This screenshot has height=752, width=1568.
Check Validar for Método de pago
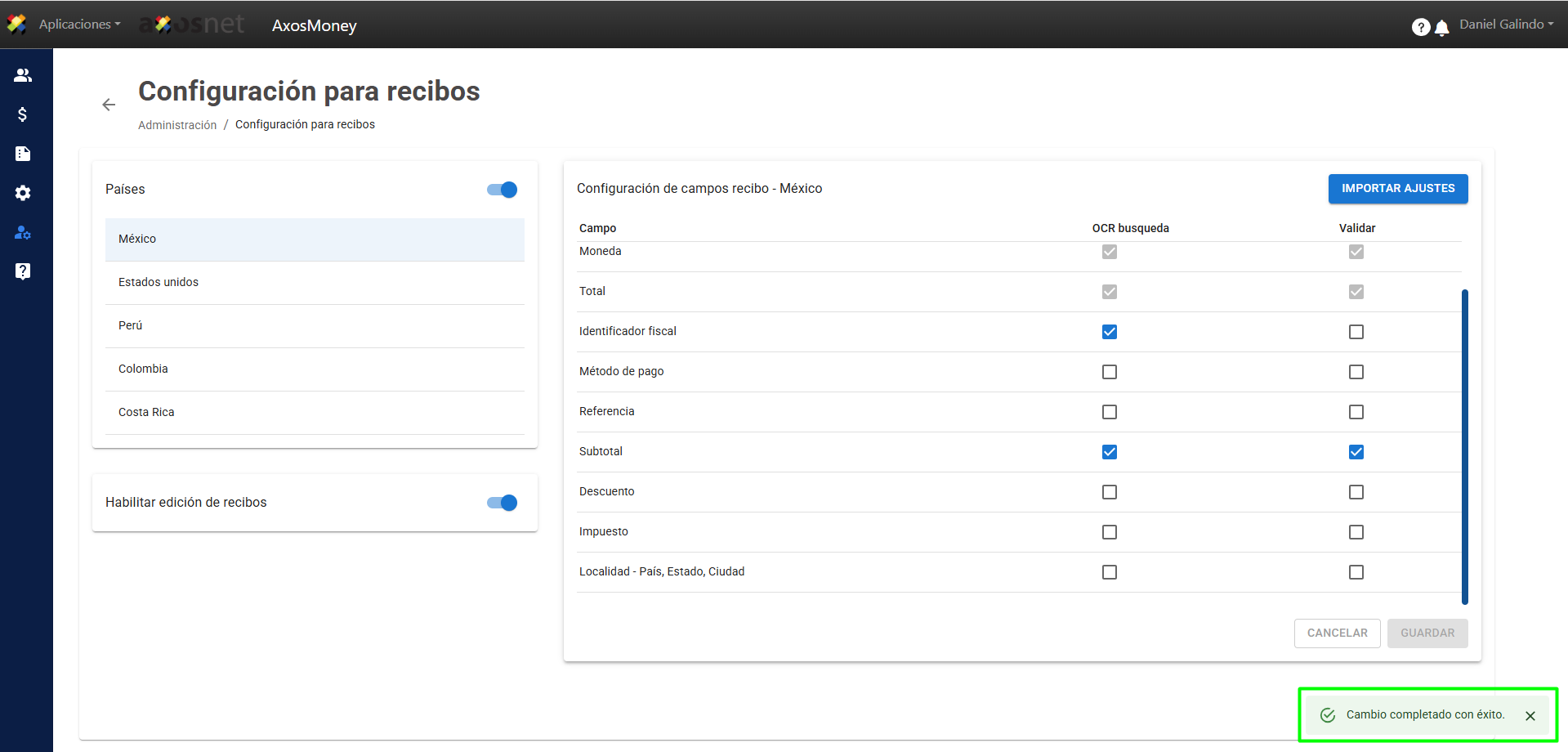1356,372
